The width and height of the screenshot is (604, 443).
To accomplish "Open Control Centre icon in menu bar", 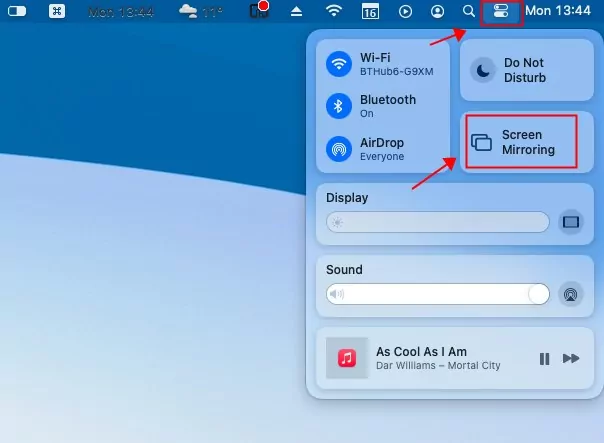I will tap(501, 11).
